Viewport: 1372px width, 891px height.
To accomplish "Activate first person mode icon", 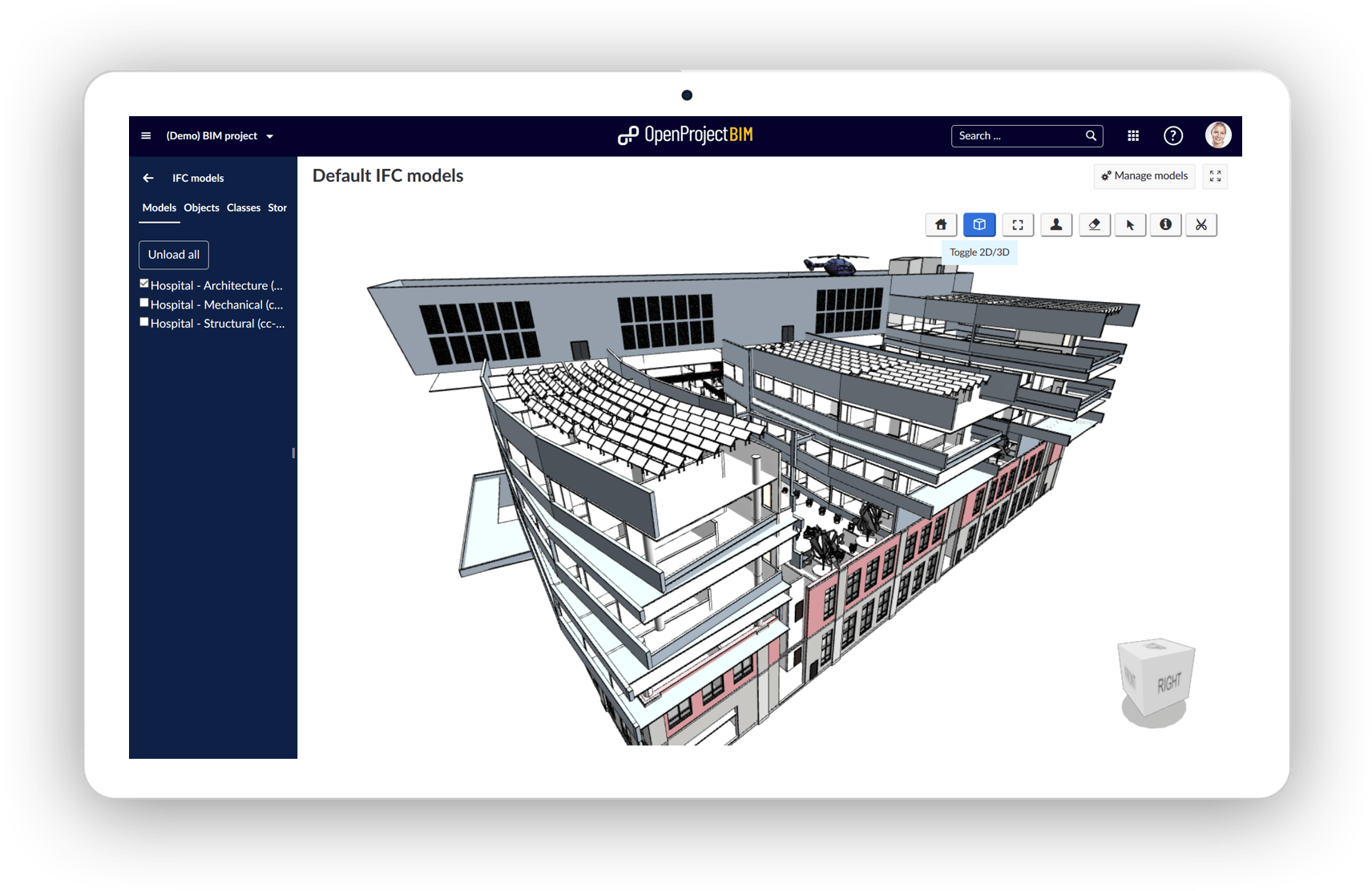I will pyautogui.click(x=1056, y=225).
